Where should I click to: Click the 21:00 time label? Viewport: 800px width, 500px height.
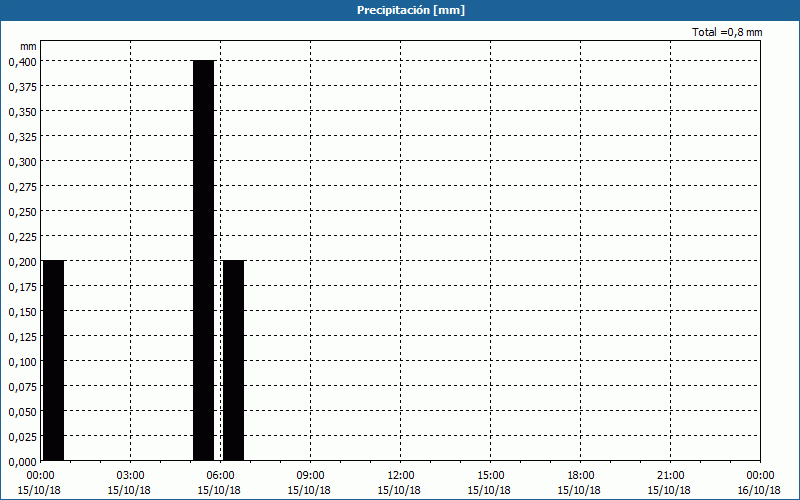(x=670, y=476)
